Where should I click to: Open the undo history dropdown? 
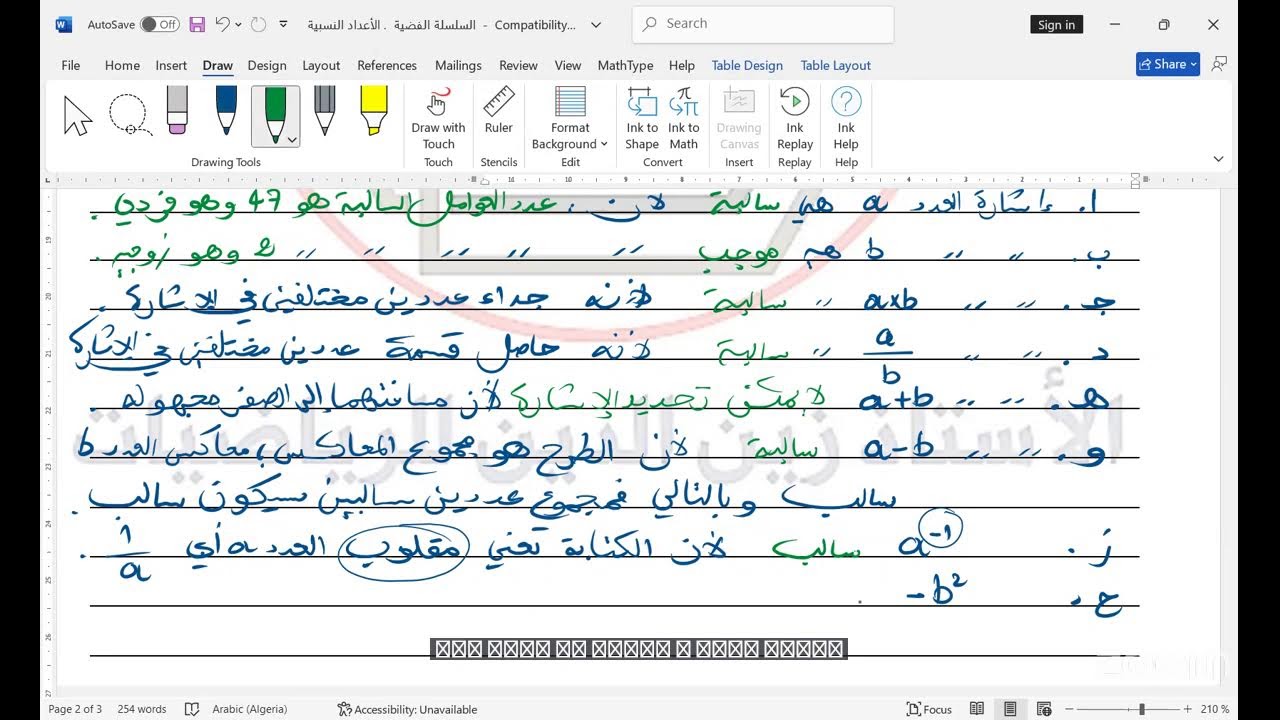pos(238,24)
